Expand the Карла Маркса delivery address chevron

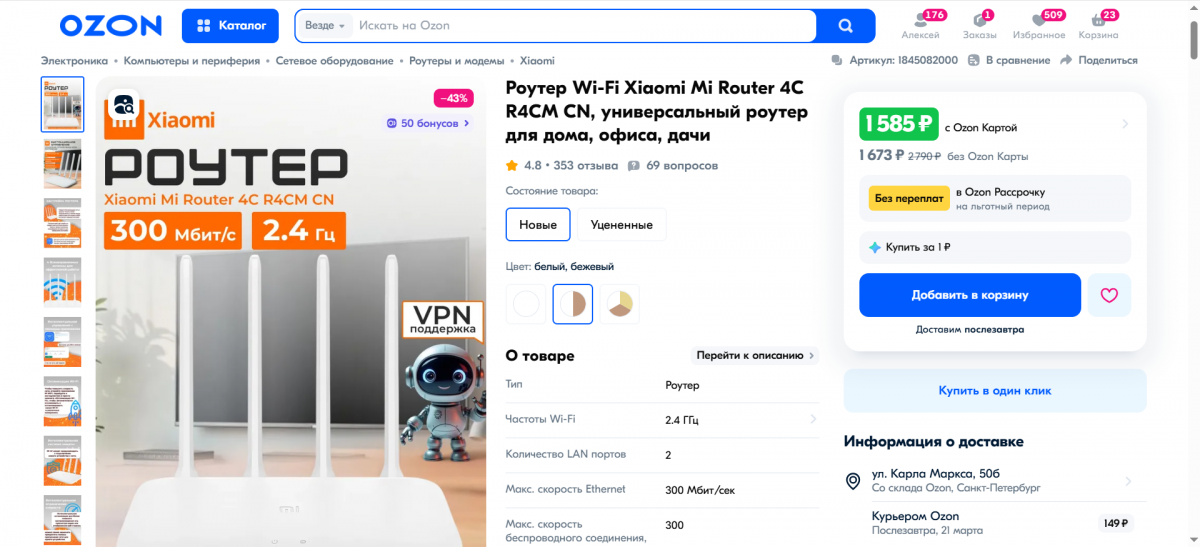click(x=1129, y=481)
